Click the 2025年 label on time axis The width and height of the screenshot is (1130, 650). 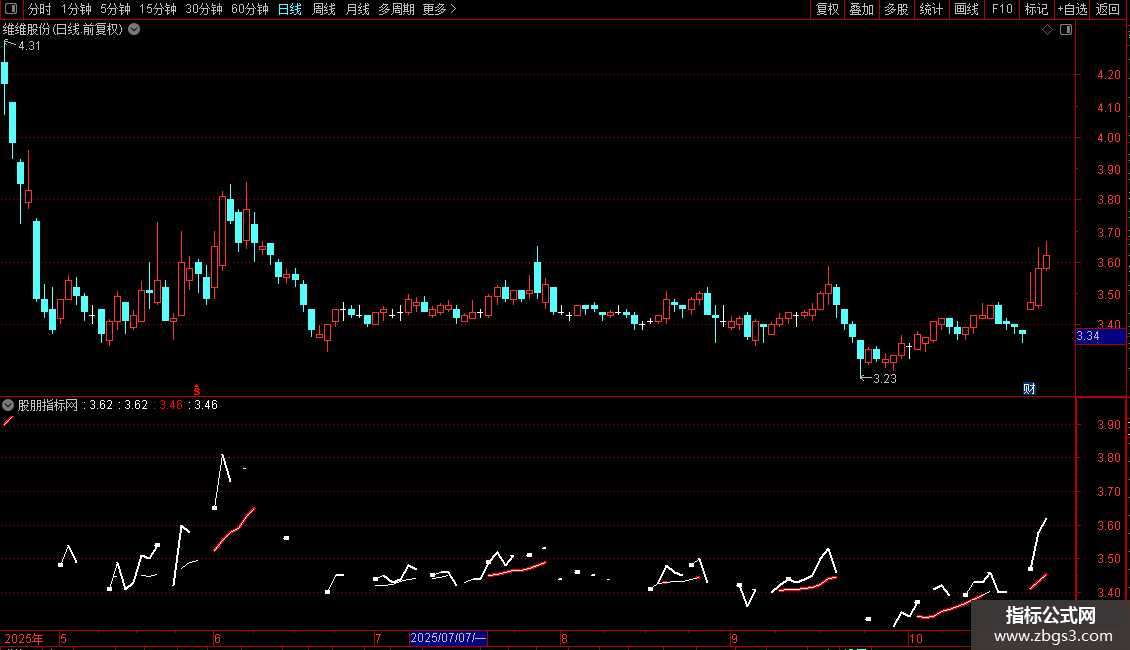(24, 638)
